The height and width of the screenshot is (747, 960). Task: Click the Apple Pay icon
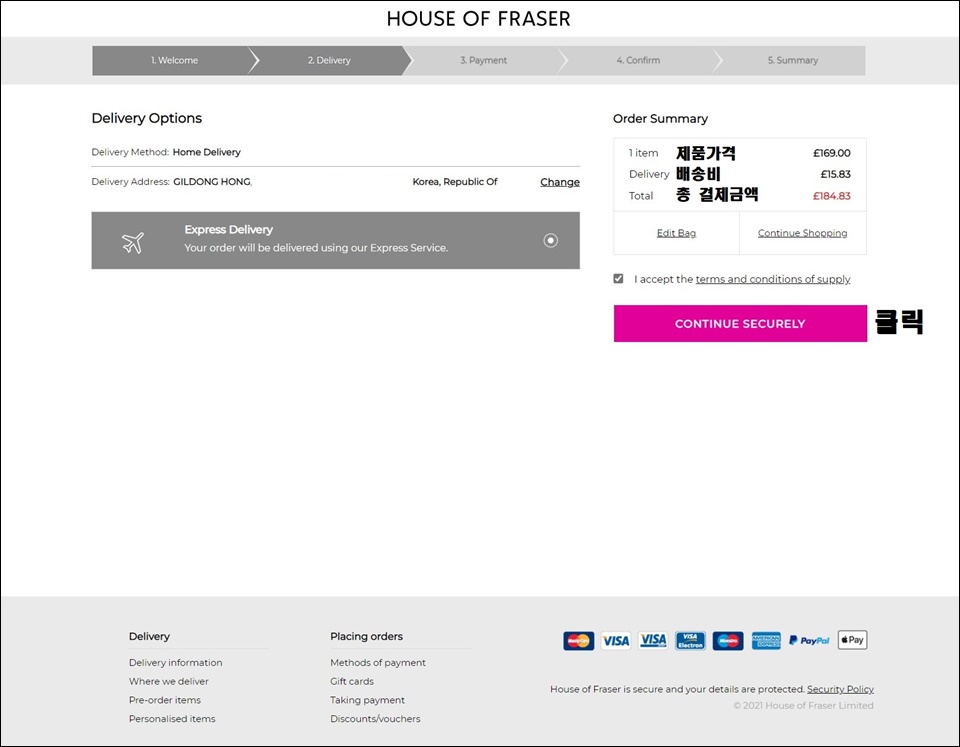coord(852,640)
